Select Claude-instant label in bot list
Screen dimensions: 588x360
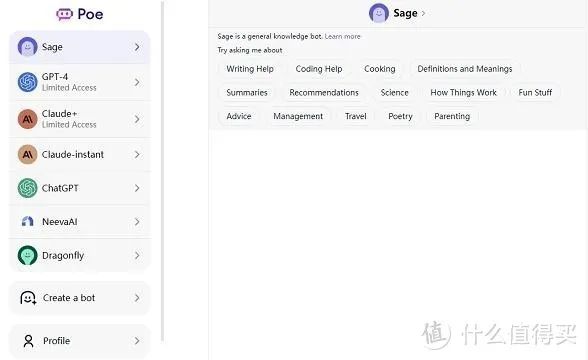pyautogui.click(x=73, y=154)
